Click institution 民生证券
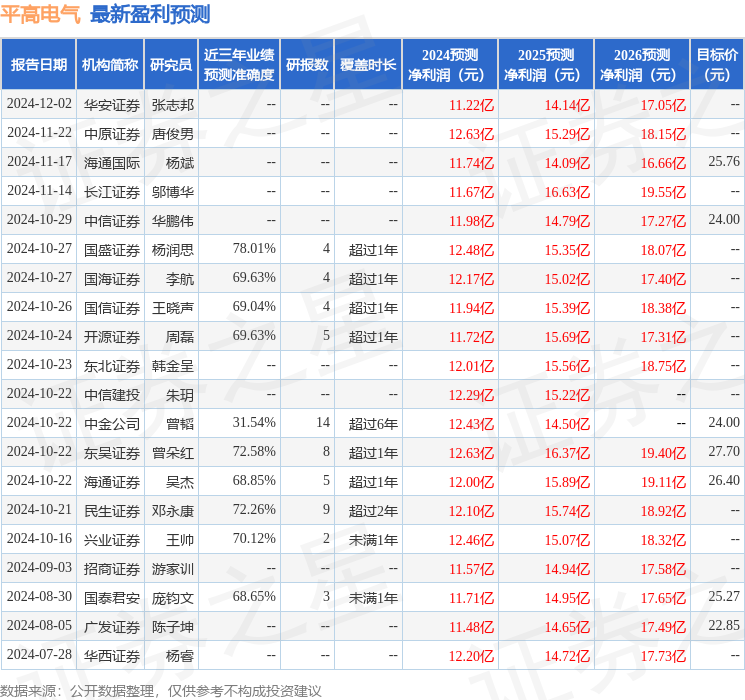 click(x=112, y=510)
